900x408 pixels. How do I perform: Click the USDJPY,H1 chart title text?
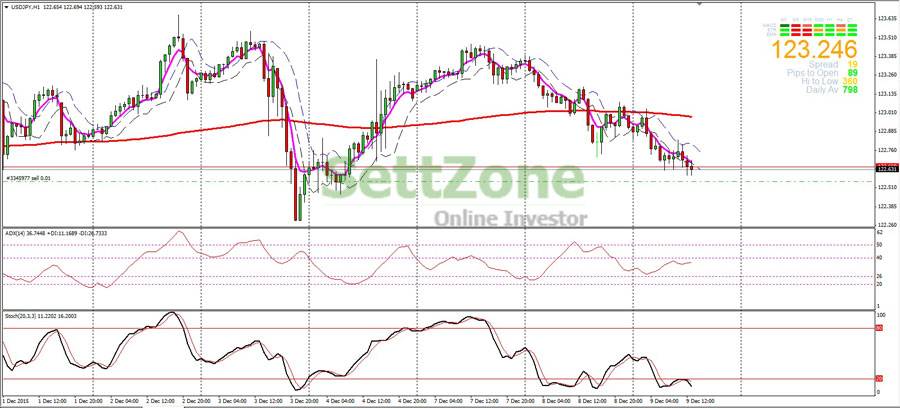pyautogui.click(x=24, y=6)
